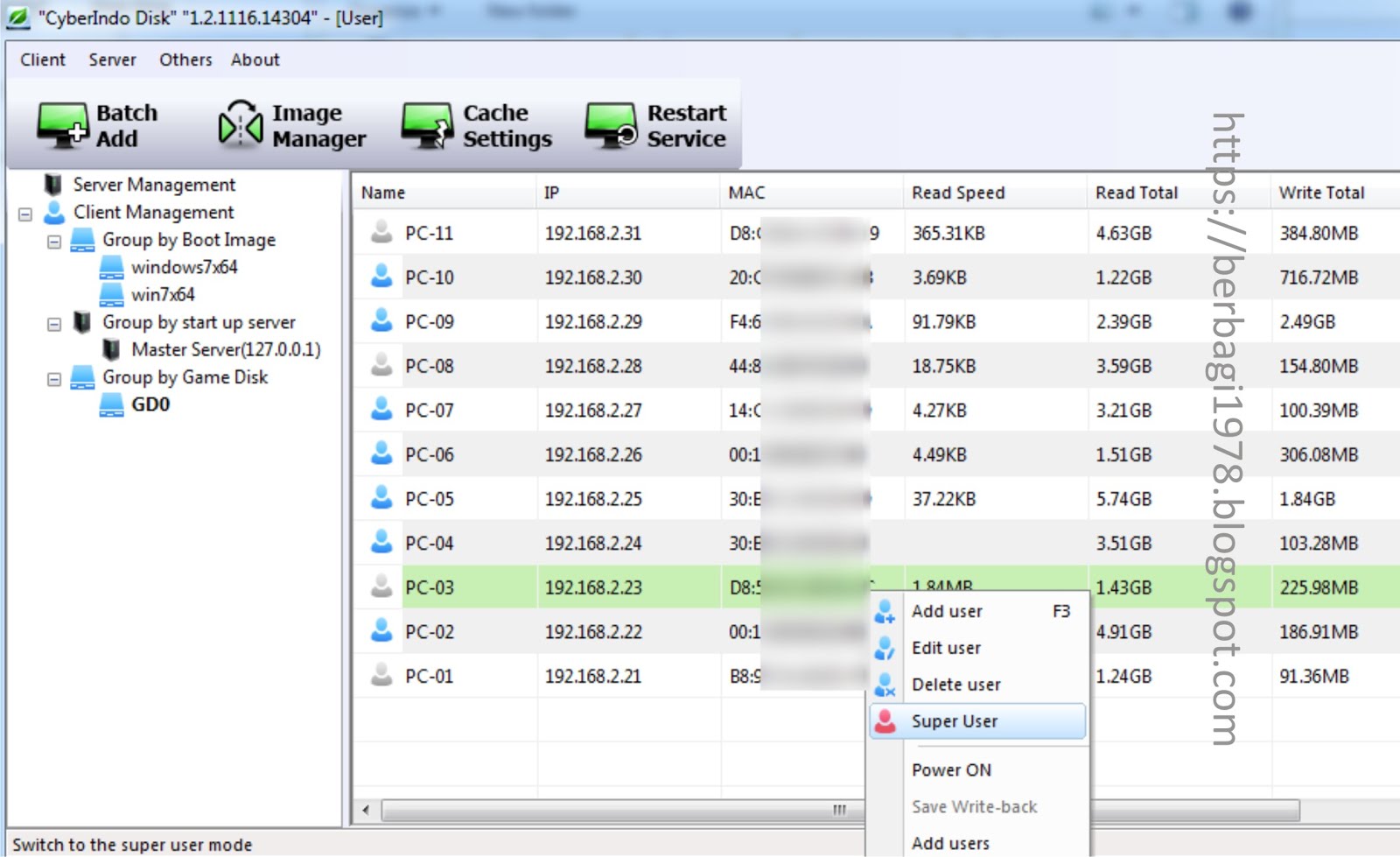This screenshot has height=857, width=1400.
Task: Click IP address 192.168.2.30
Action: pos(593,277)
